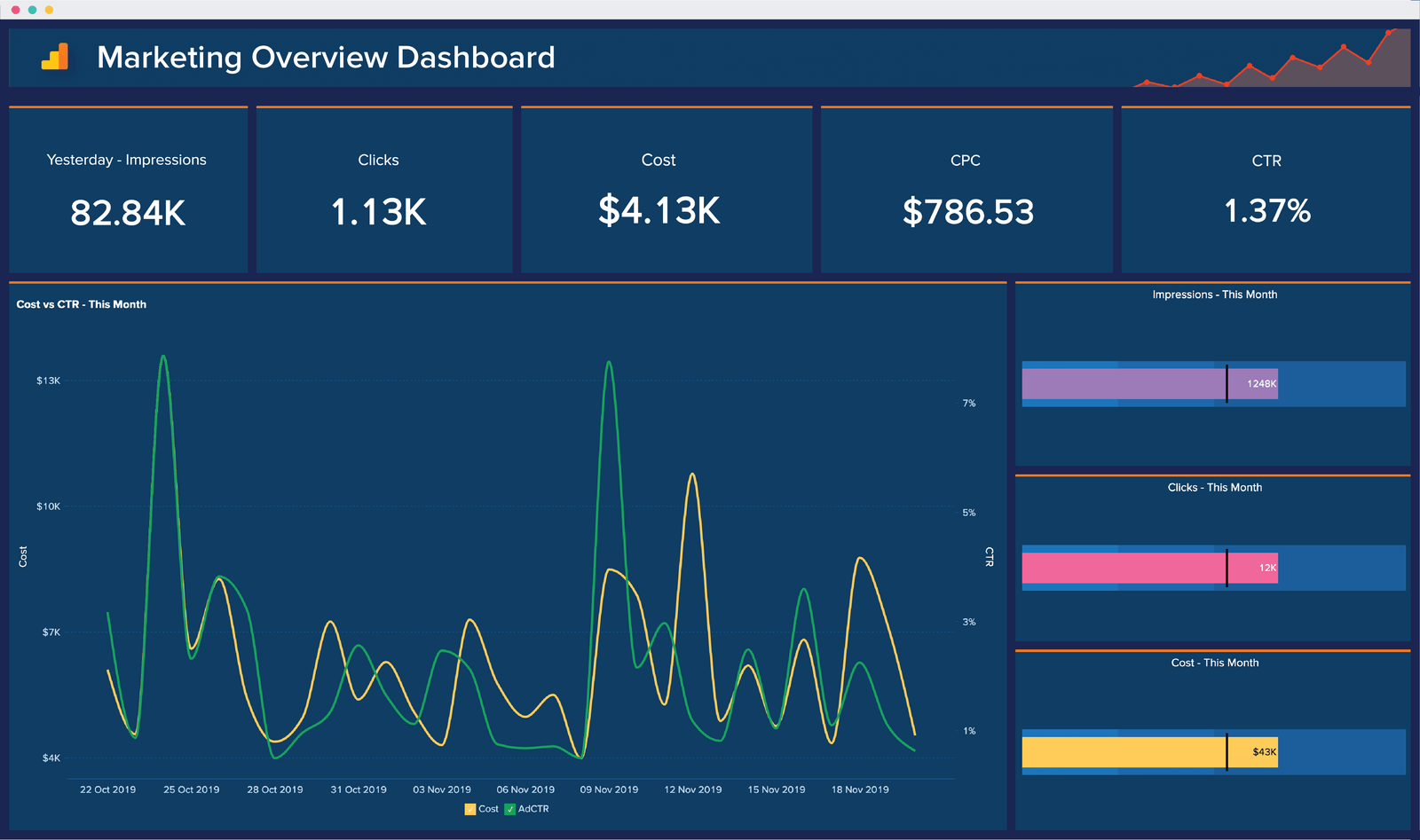Click the 1.13K clicks value

tap(379, 212)
